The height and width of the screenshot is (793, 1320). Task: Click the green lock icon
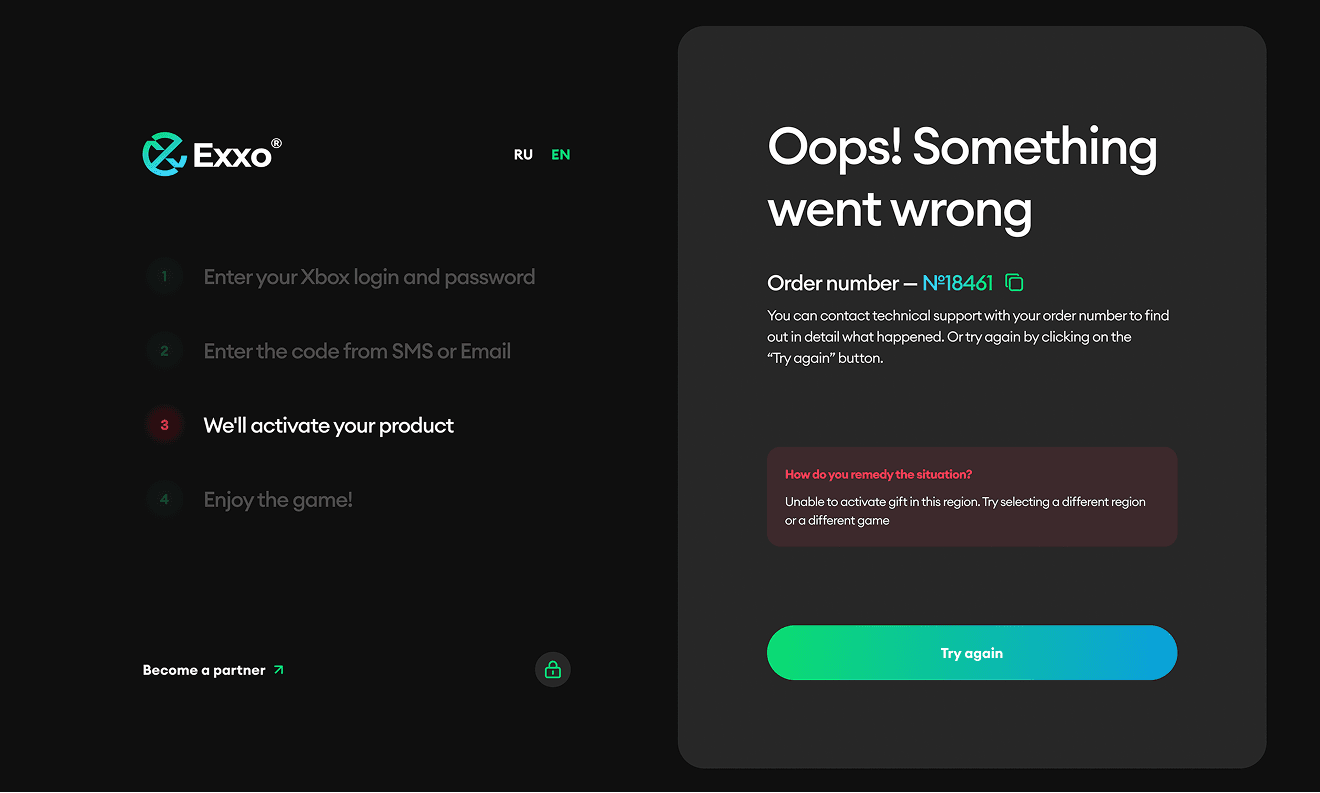[553, 670]
